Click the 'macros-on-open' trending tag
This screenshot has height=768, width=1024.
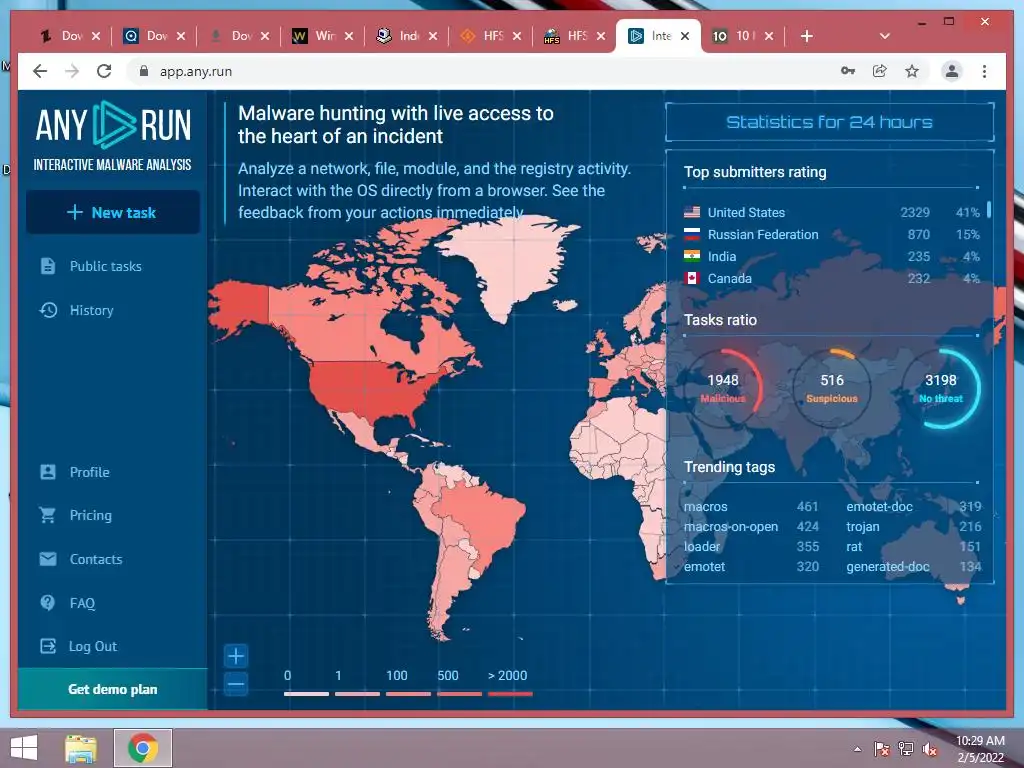click(x=731, y=526)
